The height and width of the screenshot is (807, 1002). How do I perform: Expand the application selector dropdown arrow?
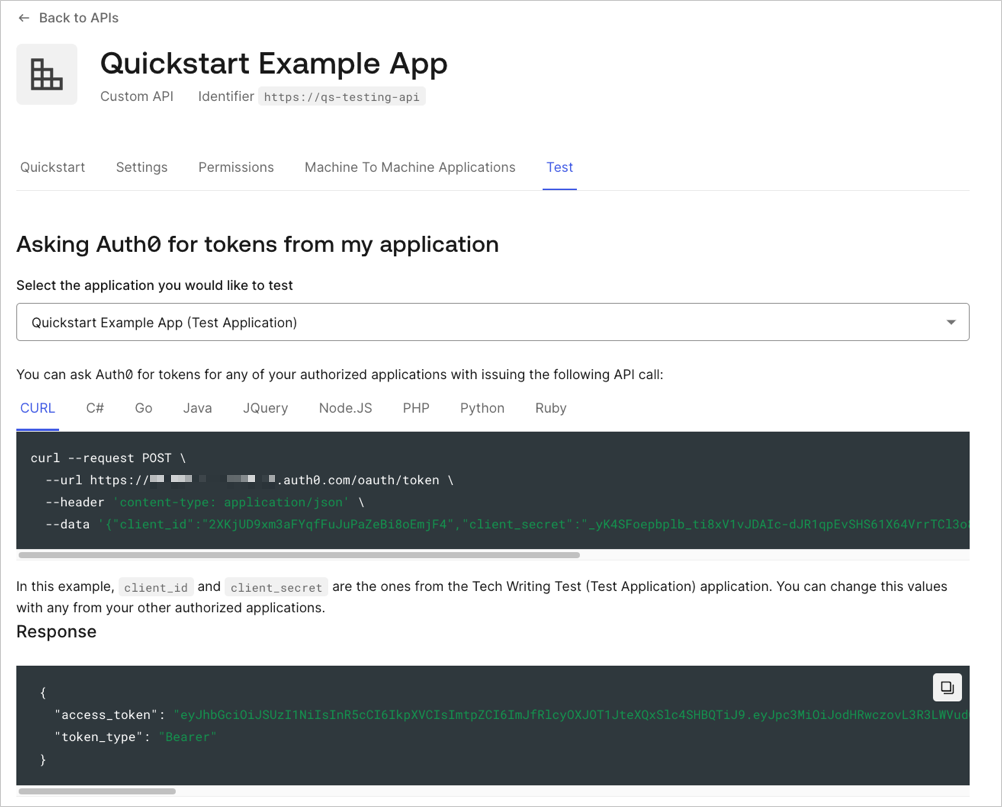pyautogui.click(x=951, y=322)
